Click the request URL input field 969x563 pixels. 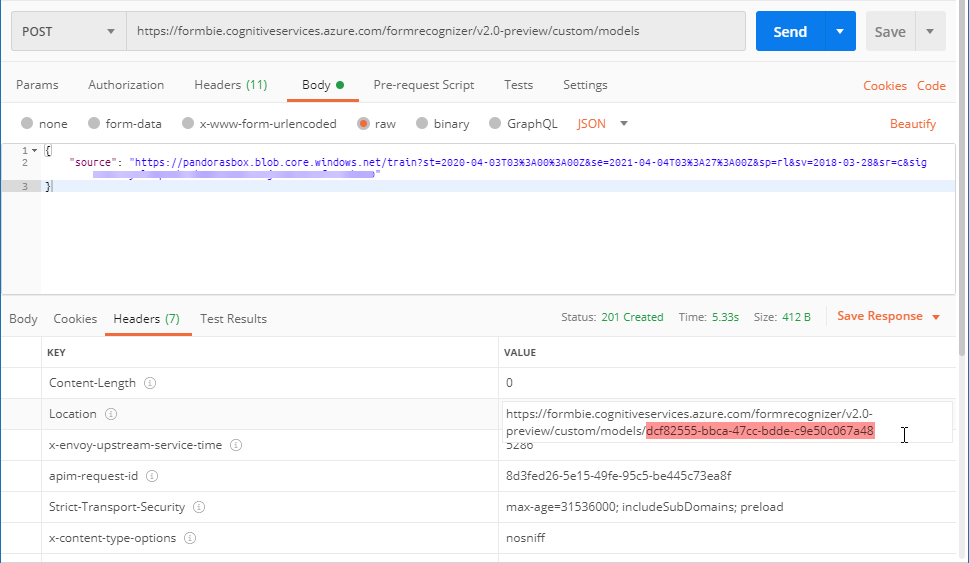435,32
